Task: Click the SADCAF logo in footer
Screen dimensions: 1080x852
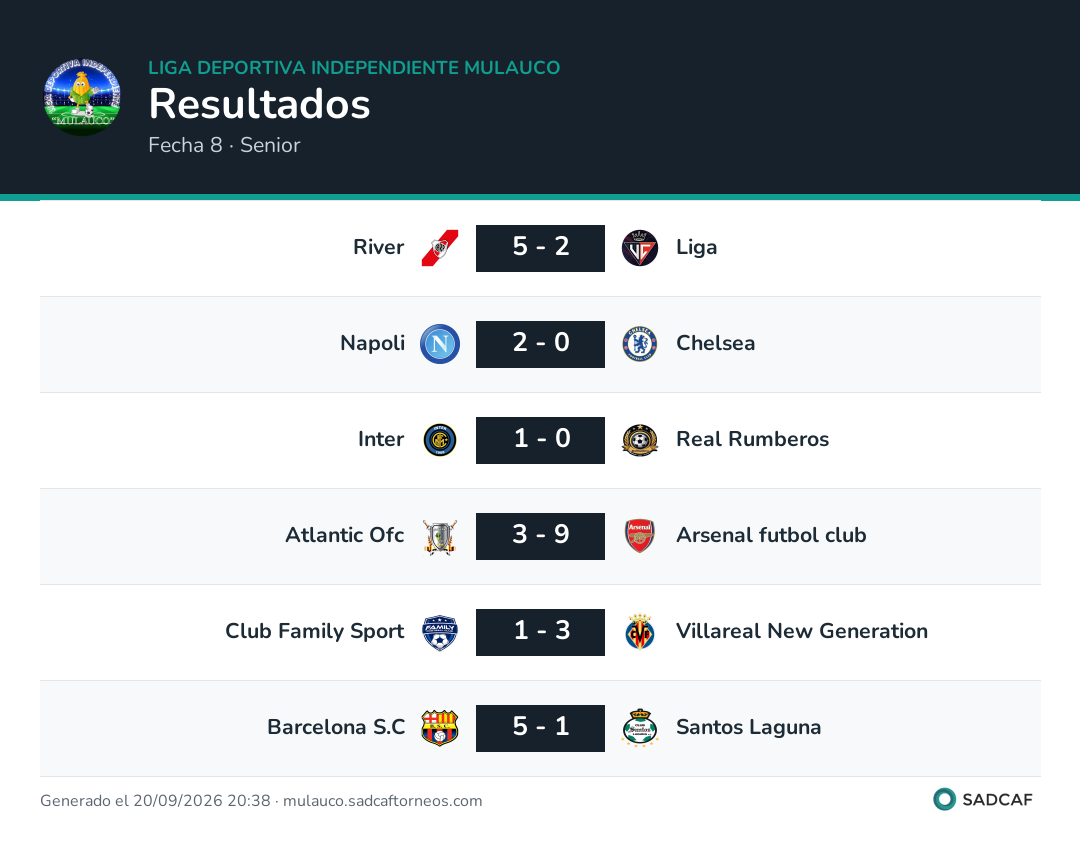Action: pyautogui.click(x=983, y=800)
